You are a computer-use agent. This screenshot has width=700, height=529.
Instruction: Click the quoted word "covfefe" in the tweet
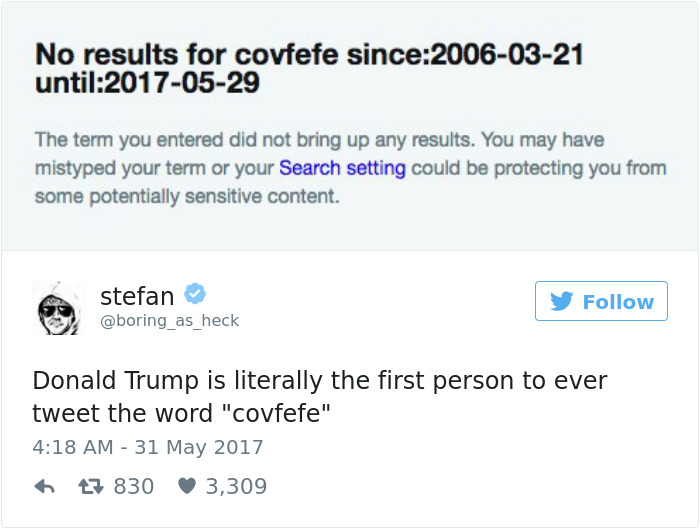click(x=293, y=414)
